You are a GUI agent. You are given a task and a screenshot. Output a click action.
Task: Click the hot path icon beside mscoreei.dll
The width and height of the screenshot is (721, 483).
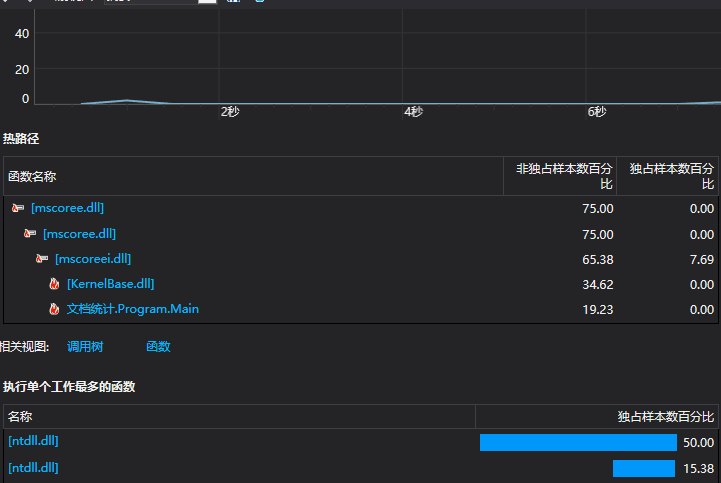click(41, 258)
